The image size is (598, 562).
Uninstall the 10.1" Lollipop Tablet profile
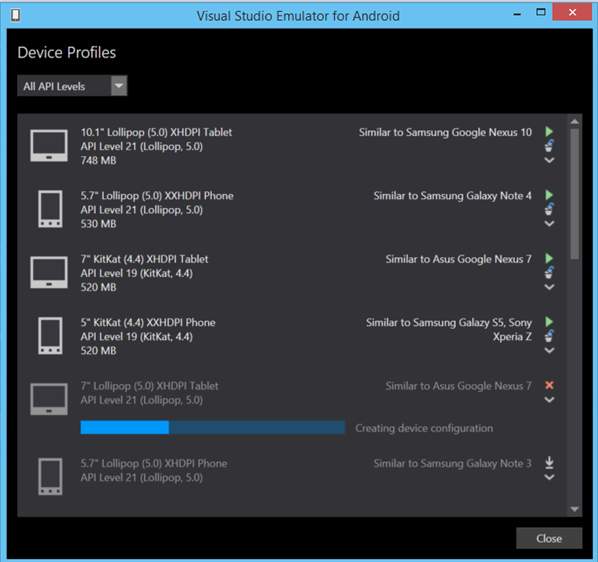(x=549, y=146)
